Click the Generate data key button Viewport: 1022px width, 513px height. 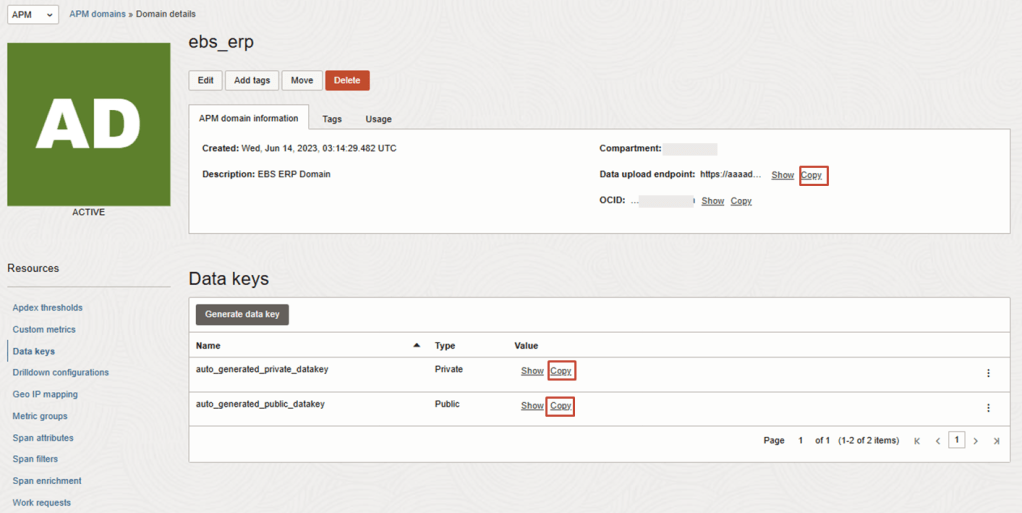coord(242,314)
